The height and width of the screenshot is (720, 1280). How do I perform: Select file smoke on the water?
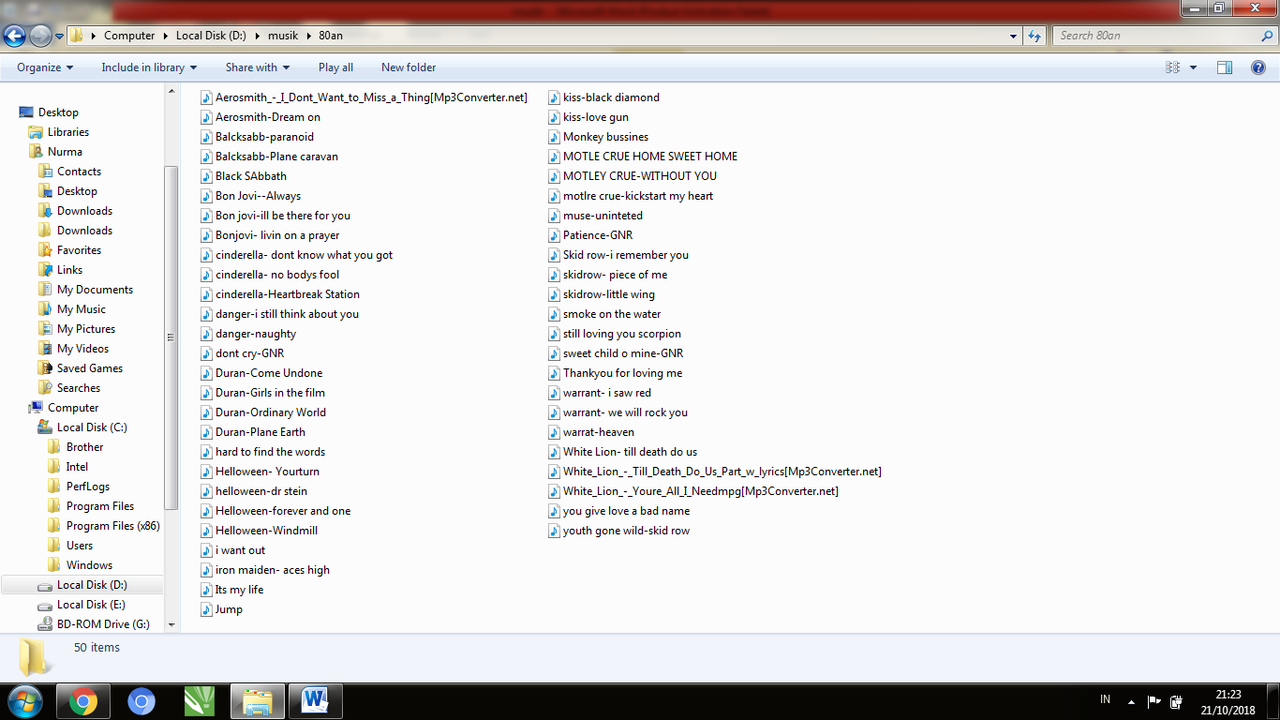pyautogui.click(x=611, y=314)
